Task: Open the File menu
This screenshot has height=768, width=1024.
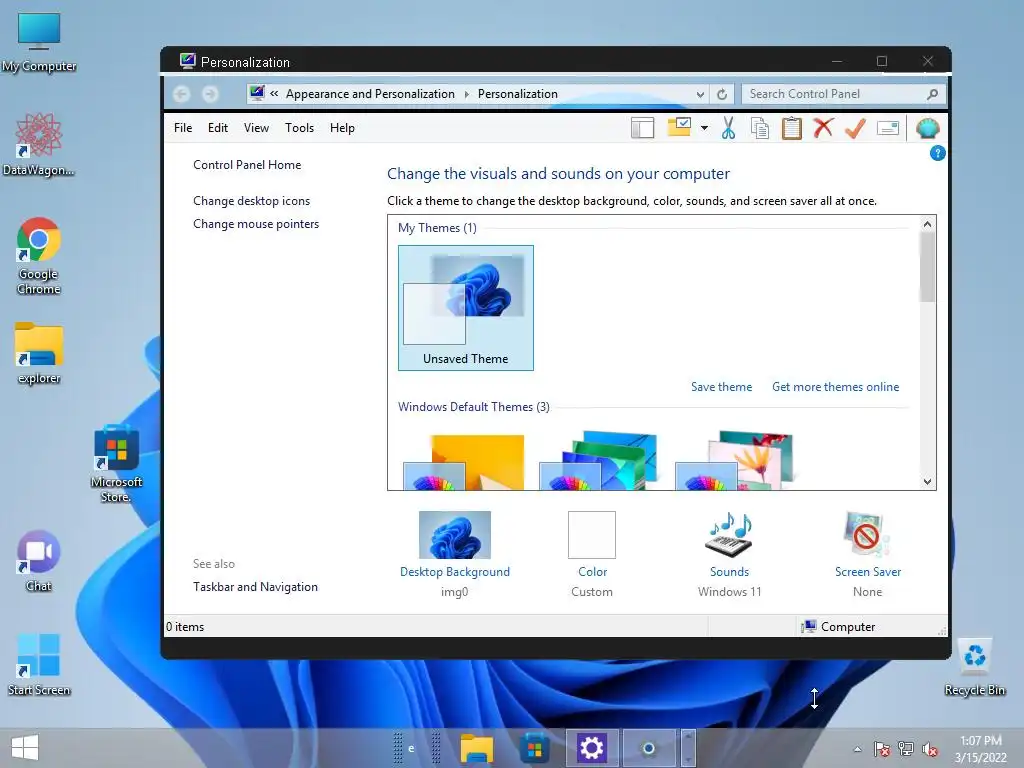Action: [183, 128]
